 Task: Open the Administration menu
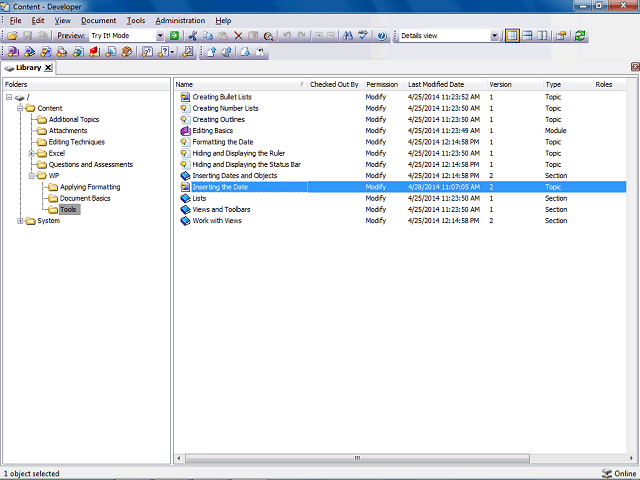coord(180,20)
